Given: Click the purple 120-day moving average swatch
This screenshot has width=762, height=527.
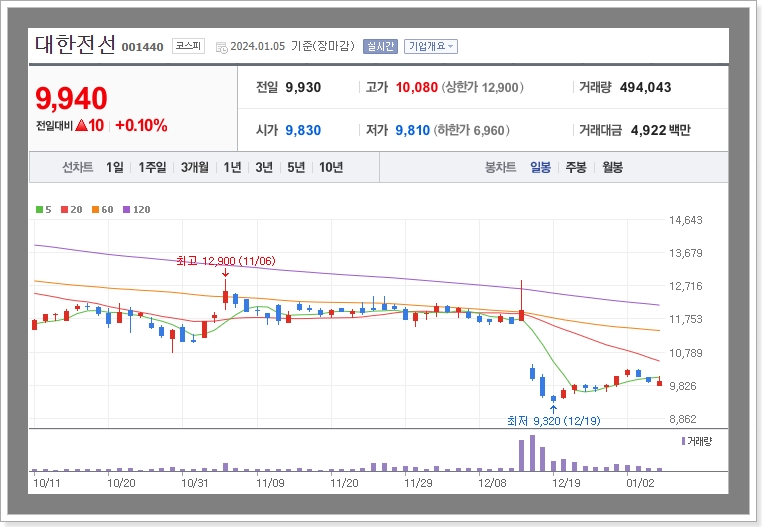Looking at the screenshot, I should [x=126, y=210].
